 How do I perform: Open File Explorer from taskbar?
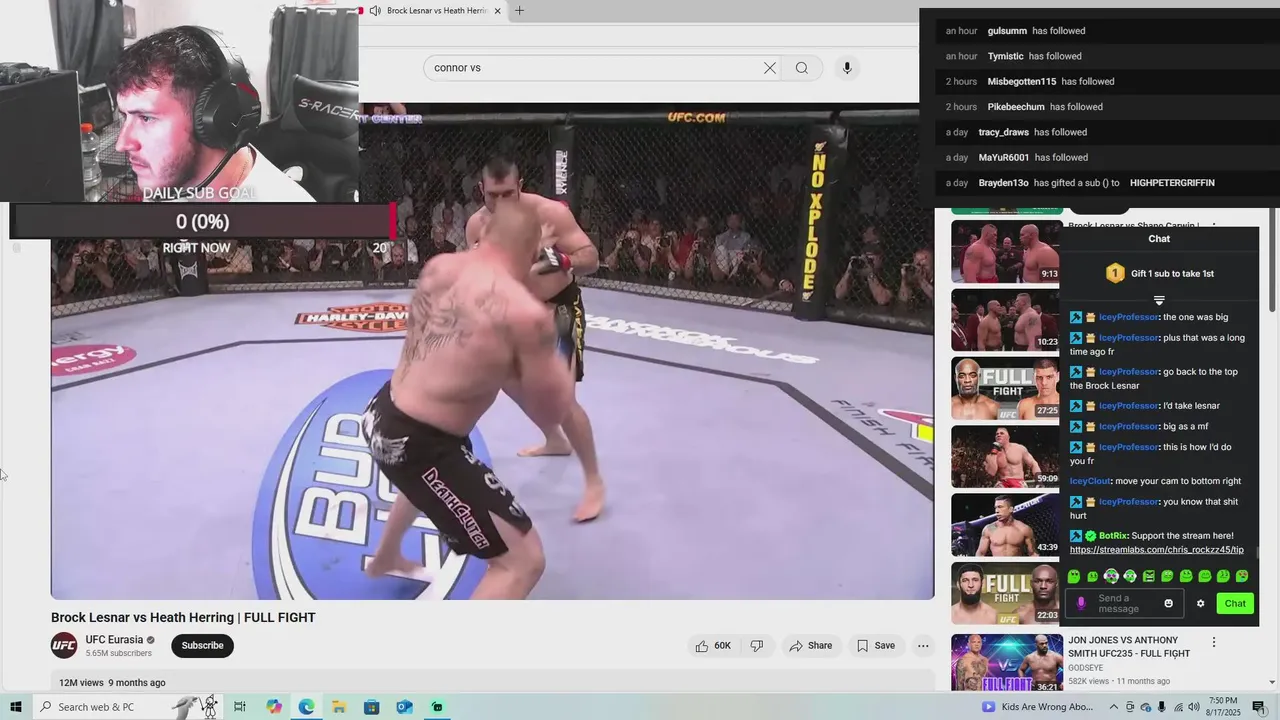click(x=339, y=707)
